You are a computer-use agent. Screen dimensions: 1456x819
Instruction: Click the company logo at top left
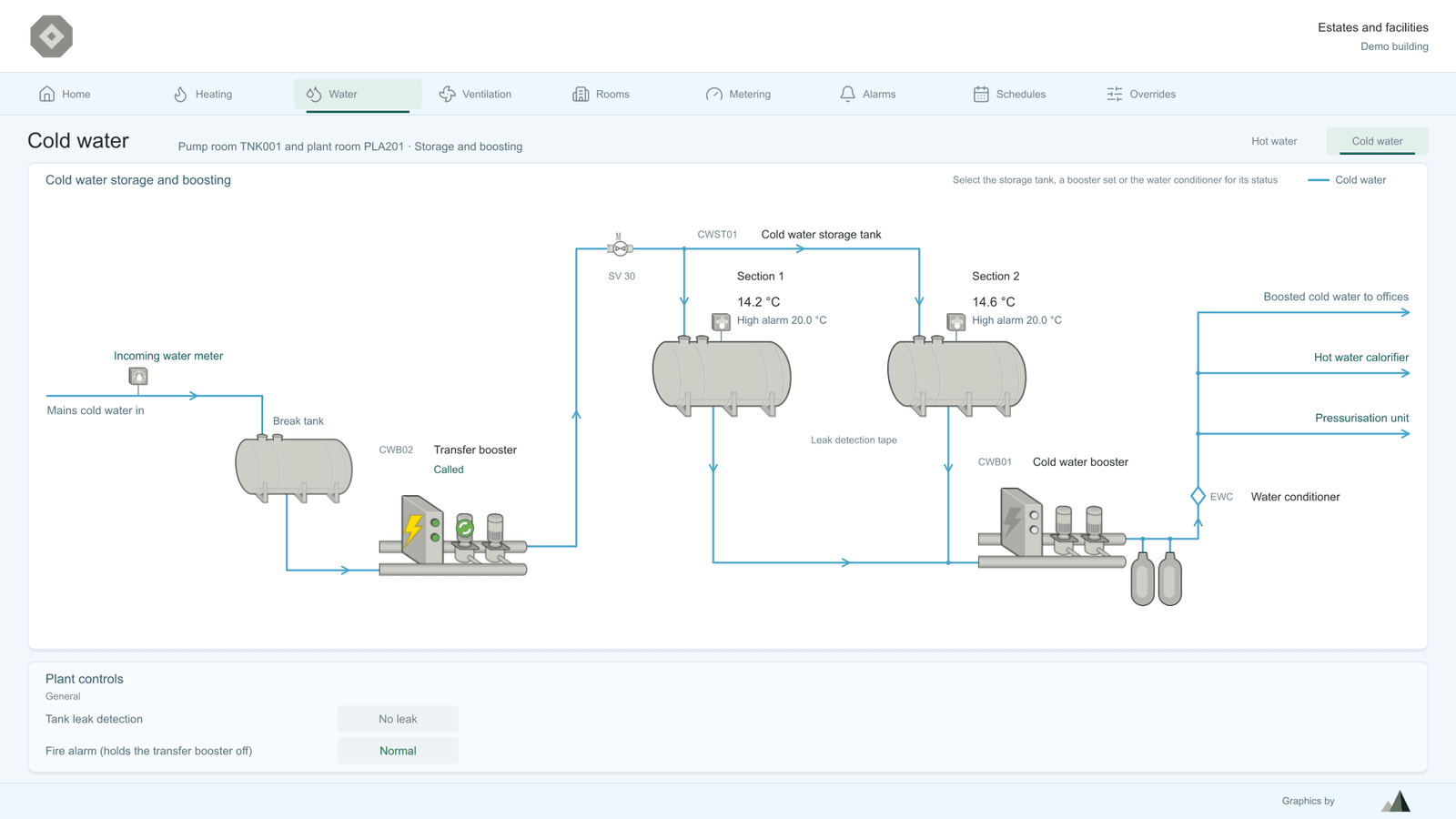coord(51,36)
